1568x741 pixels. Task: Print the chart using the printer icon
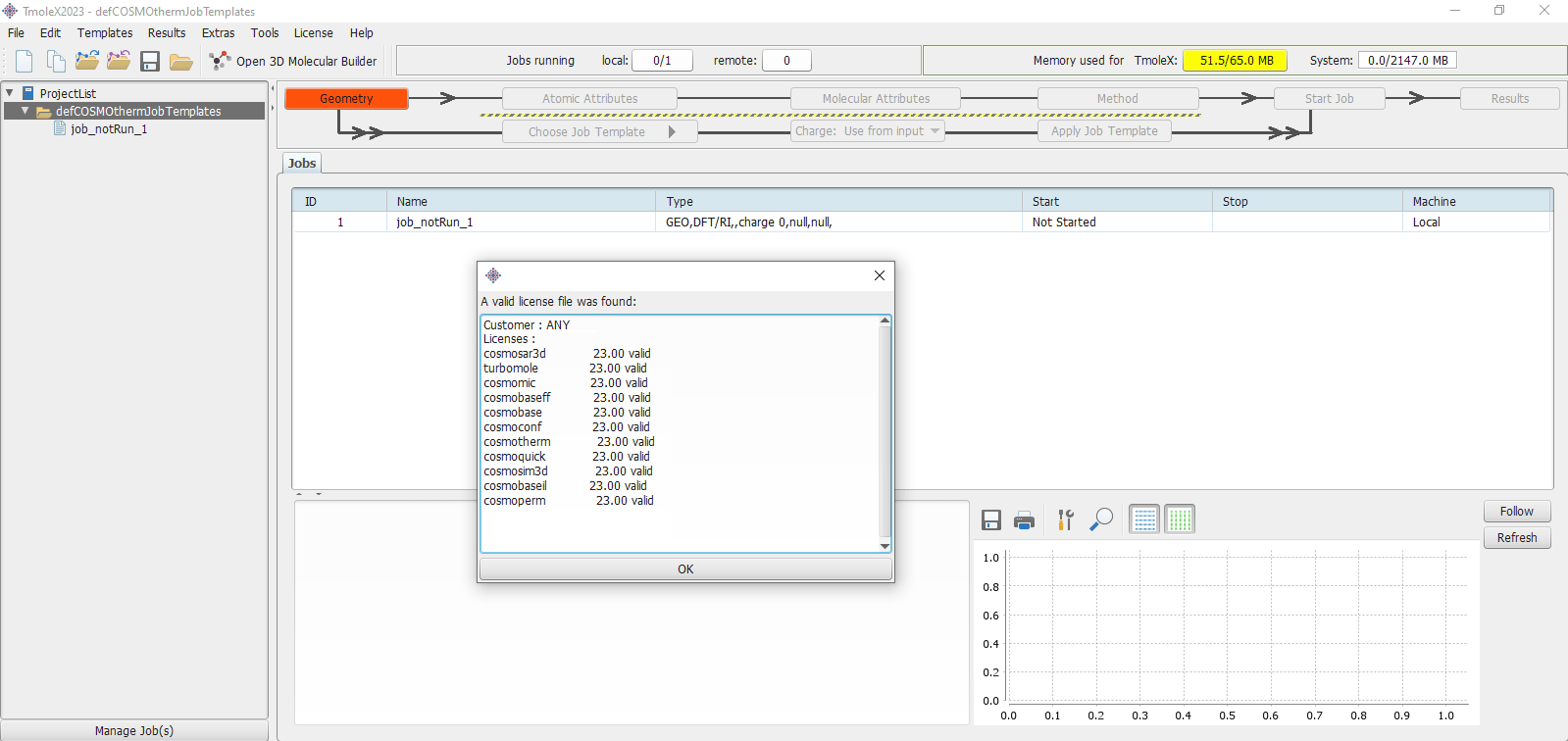1024,520
